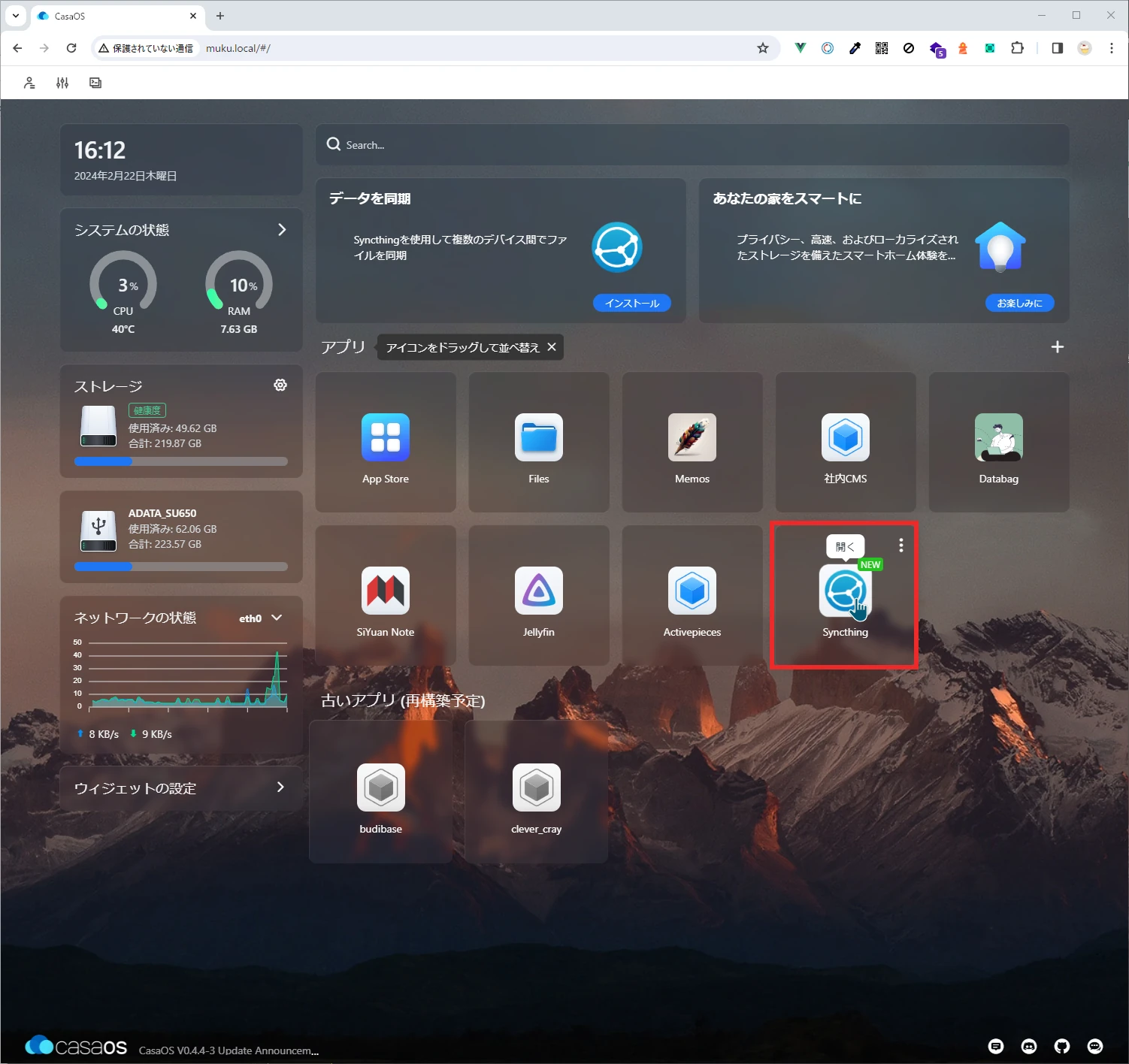Select the CasaOS browser tab

117,16
